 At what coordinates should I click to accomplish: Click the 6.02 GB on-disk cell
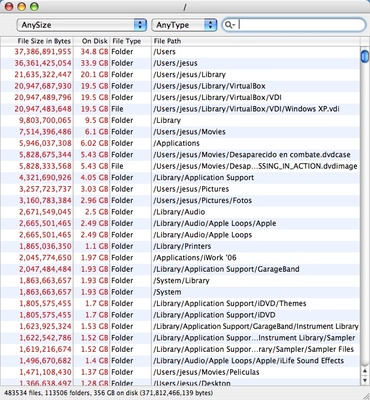pyautogui.click(x=93, y=143)
